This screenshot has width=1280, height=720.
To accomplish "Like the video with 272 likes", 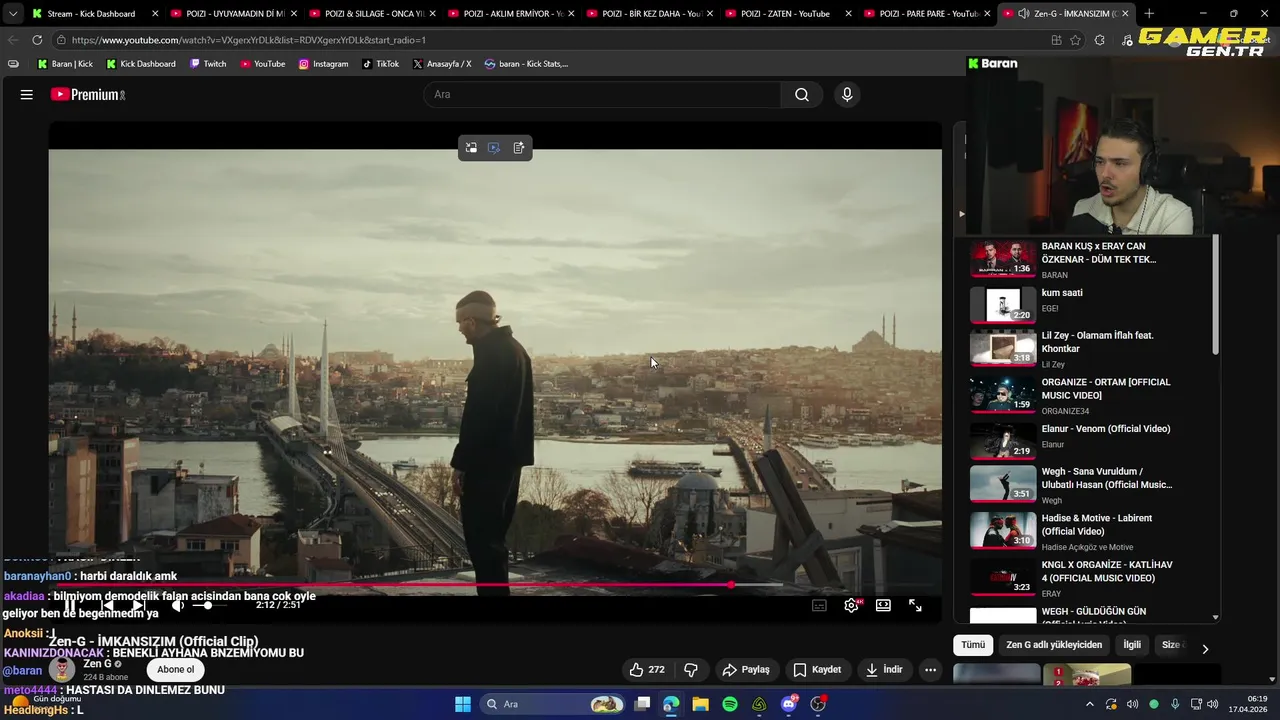I will coord(647,670).
